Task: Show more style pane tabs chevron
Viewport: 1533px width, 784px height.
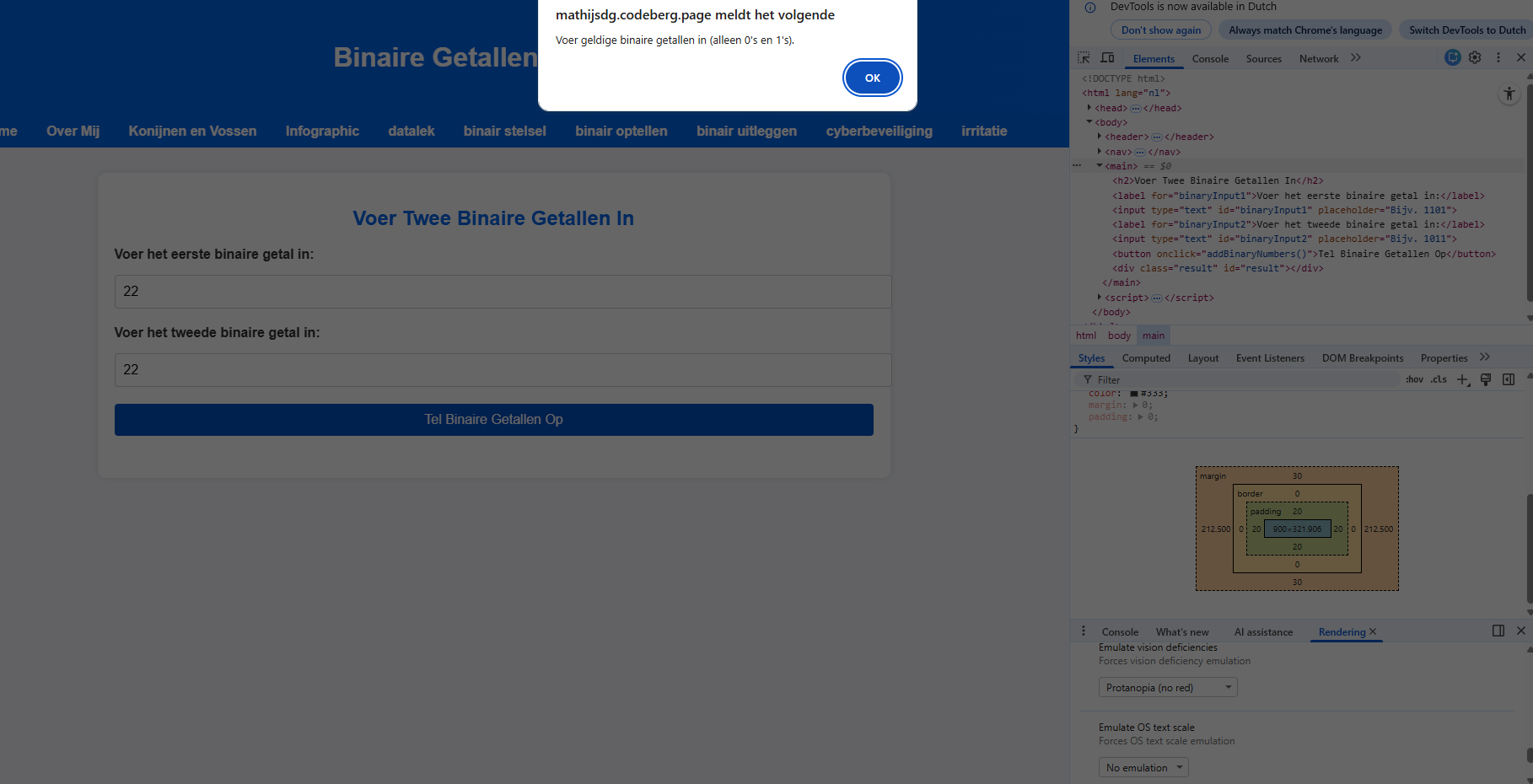Action: [1485, 357]
